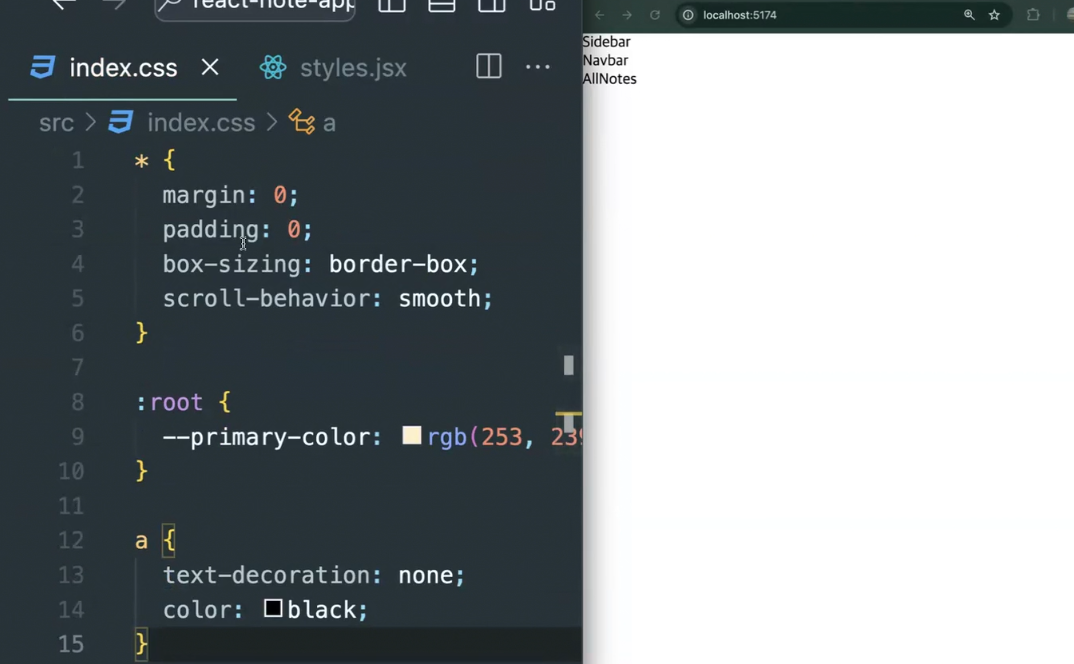Click on 'margin' property text
1074x664 pixels.
pos(204,195)
